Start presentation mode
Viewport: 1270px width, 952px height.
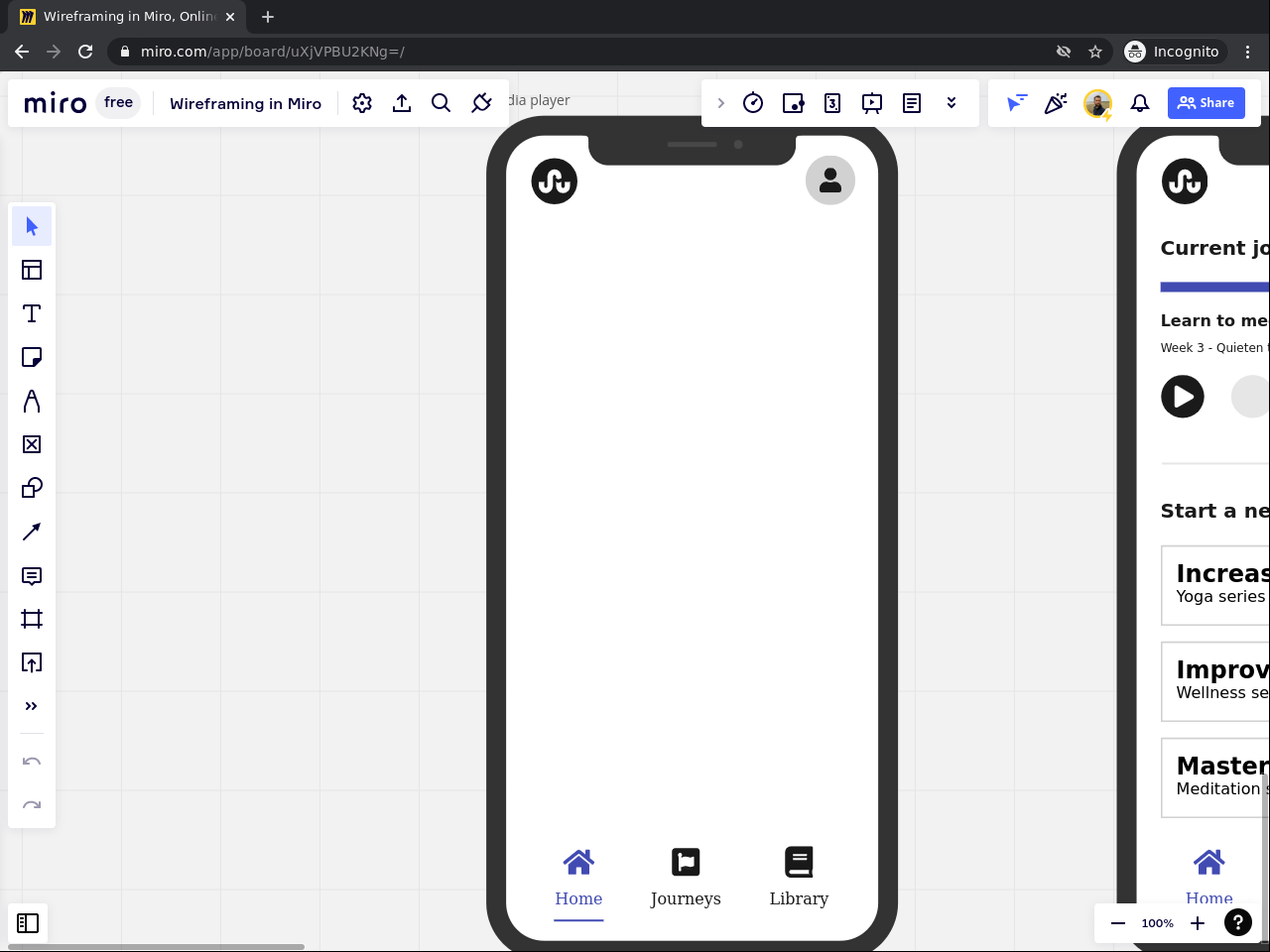(x=872, y=103)
